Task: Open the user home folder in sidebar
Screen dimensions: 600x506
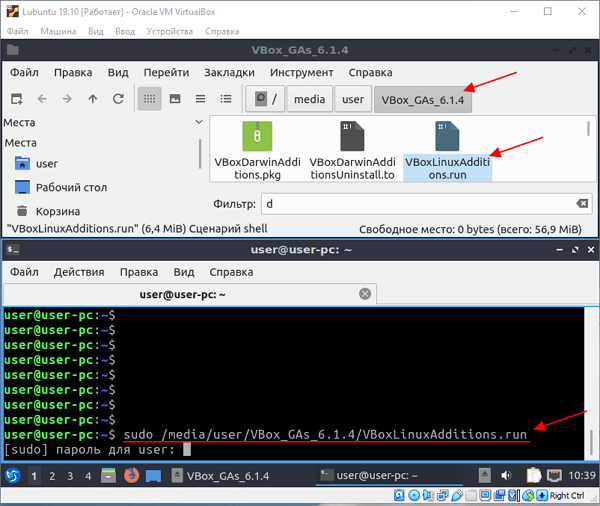Action: click(x=36, y=163)
